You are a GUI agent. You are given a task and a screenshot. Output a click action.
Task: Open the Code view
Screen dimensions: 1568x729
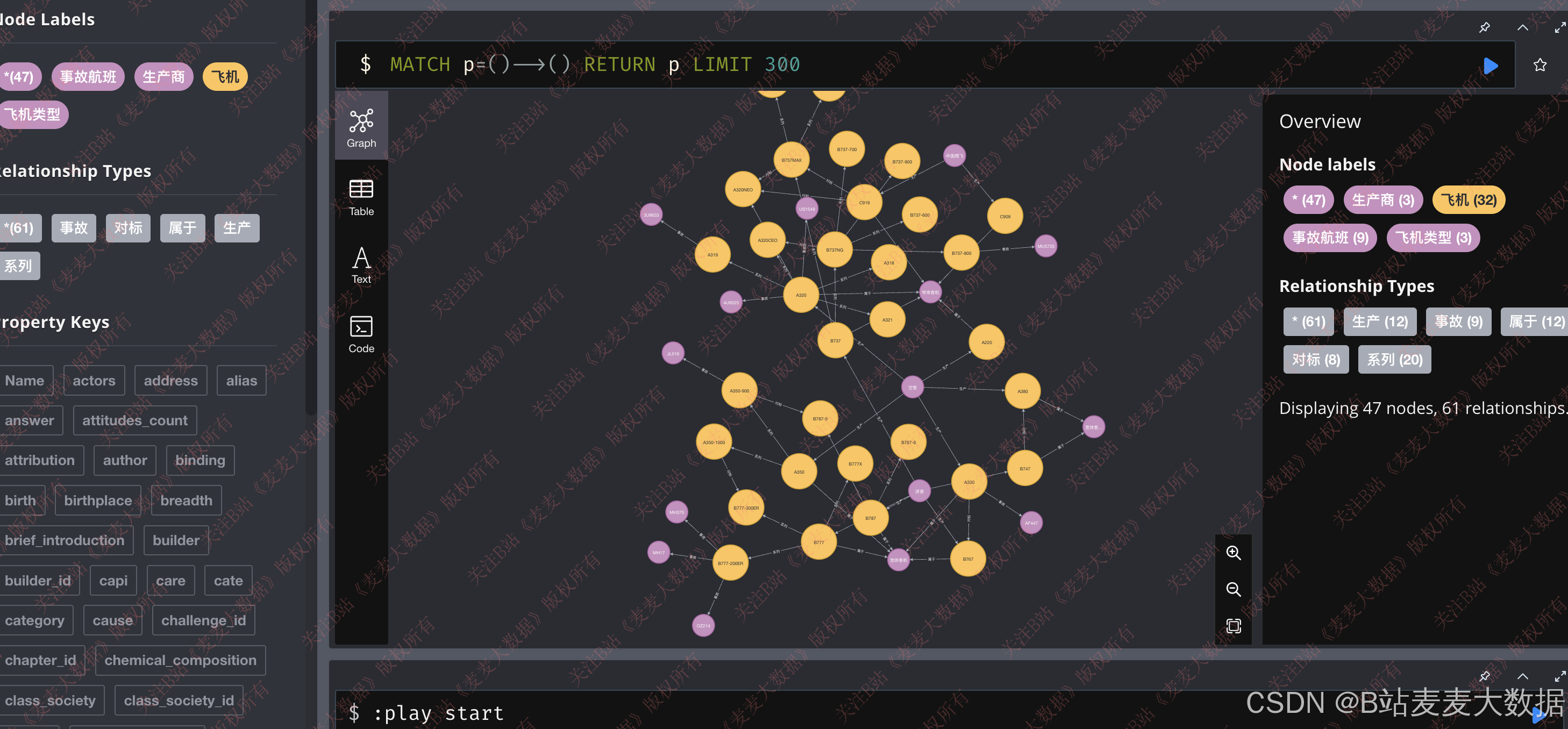361,333
